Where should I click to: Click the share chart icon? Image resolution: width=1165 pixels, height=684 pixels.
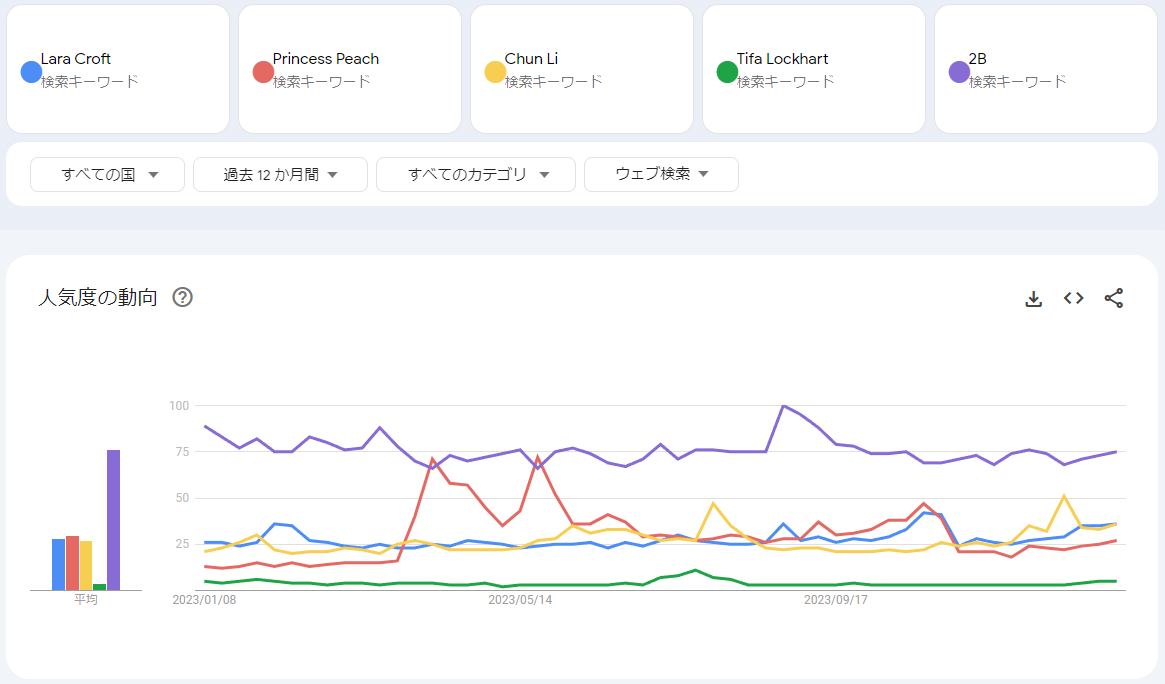tap(1113, 298)
